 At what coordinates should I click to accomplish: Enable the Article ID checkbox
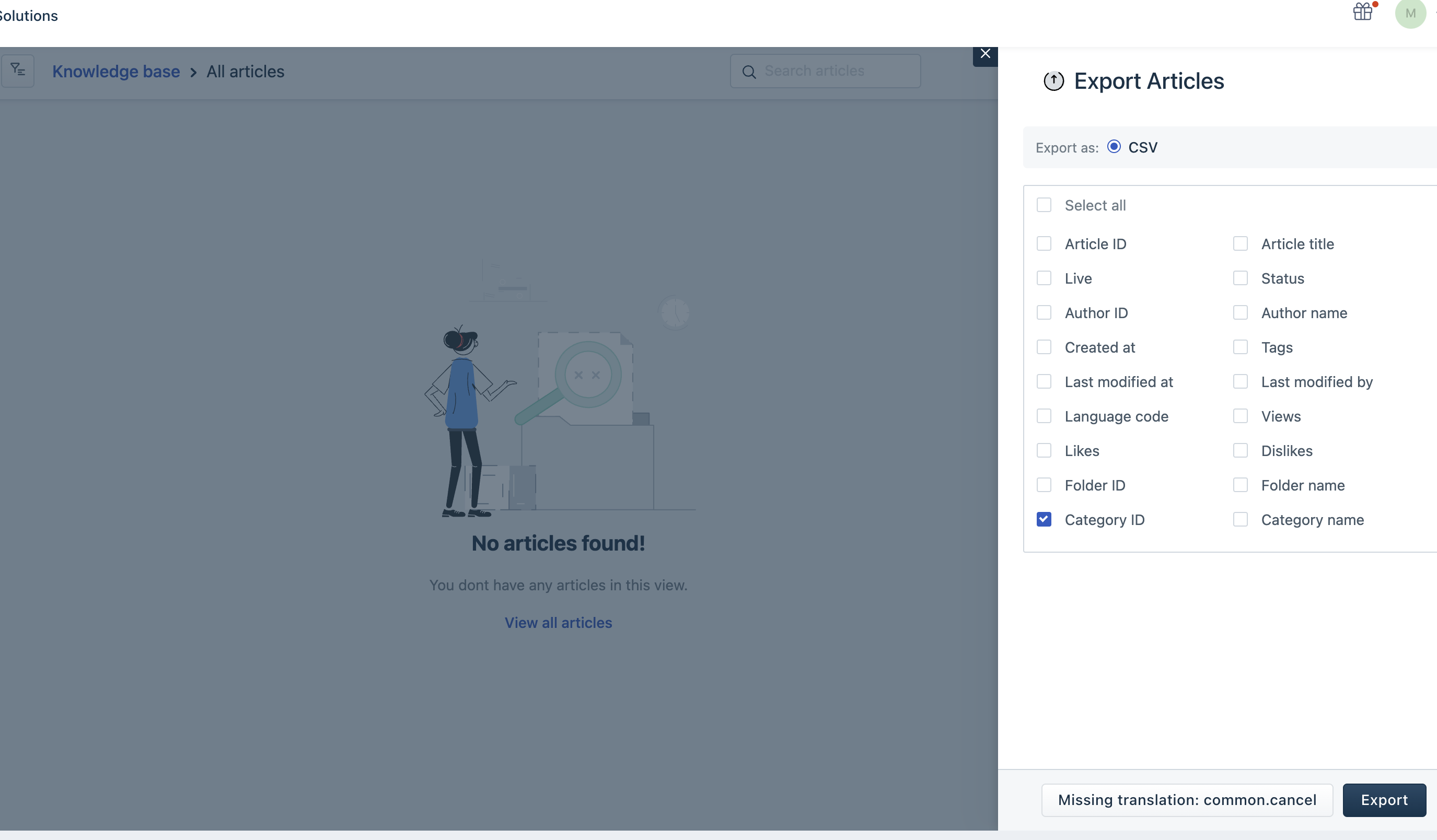click(1044, 244)
